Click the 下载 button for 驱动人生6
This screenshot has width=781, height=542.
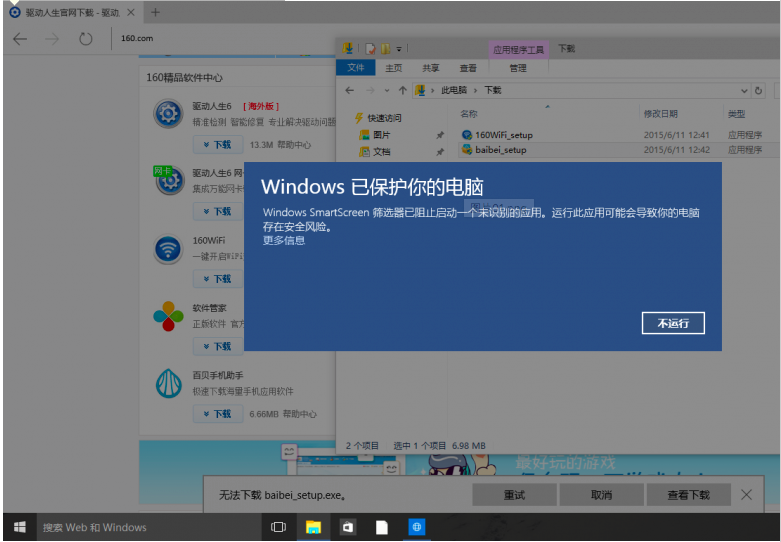click(218, 144)
